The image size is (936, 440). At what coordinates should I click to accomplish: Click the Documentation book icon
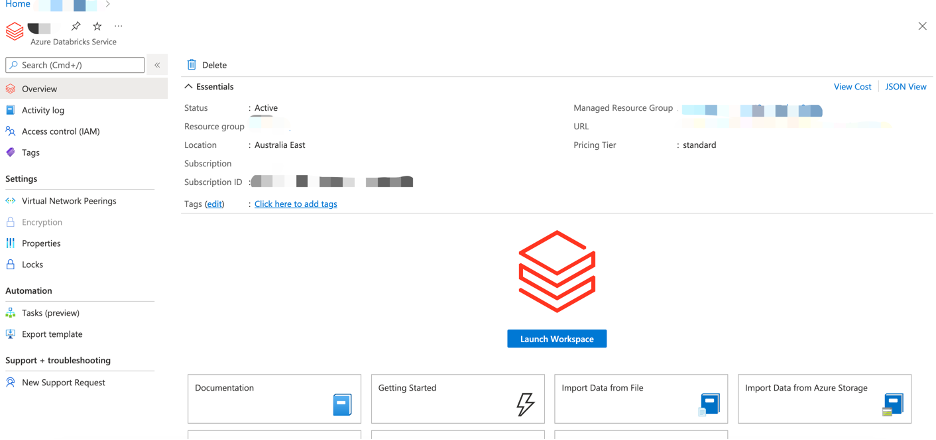pyautogui.click(x=343, y=405)
